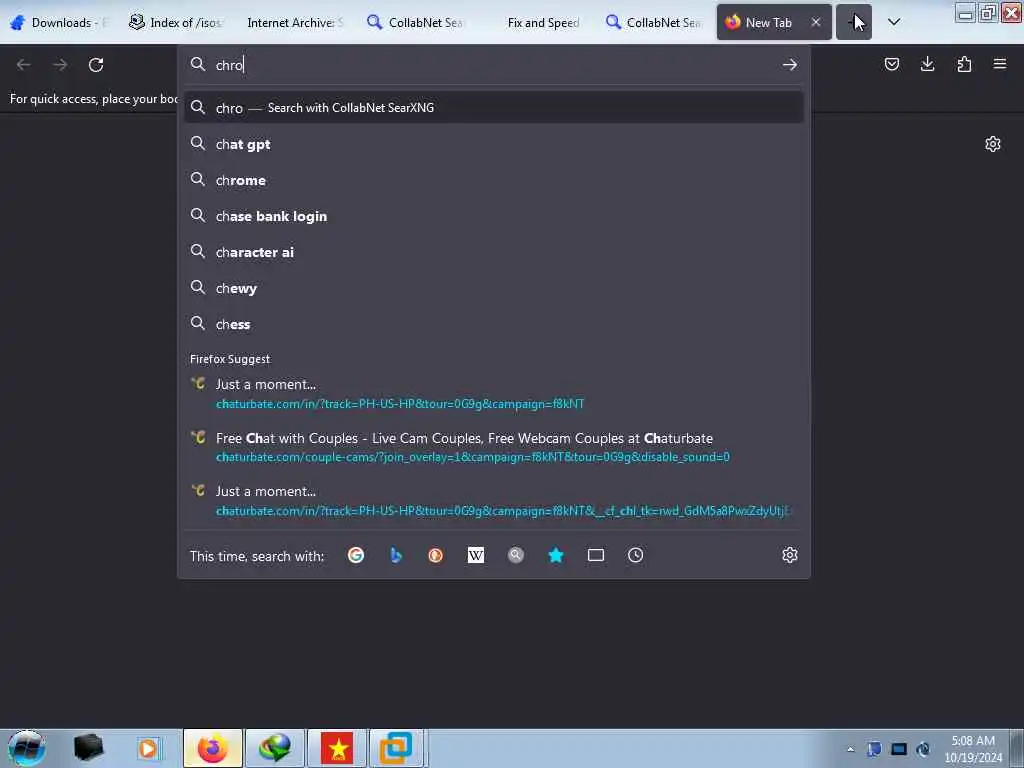Screen dimensions: 1024x768
Task: Expand the list all tabs chevron
Action: tap(894, 22)
